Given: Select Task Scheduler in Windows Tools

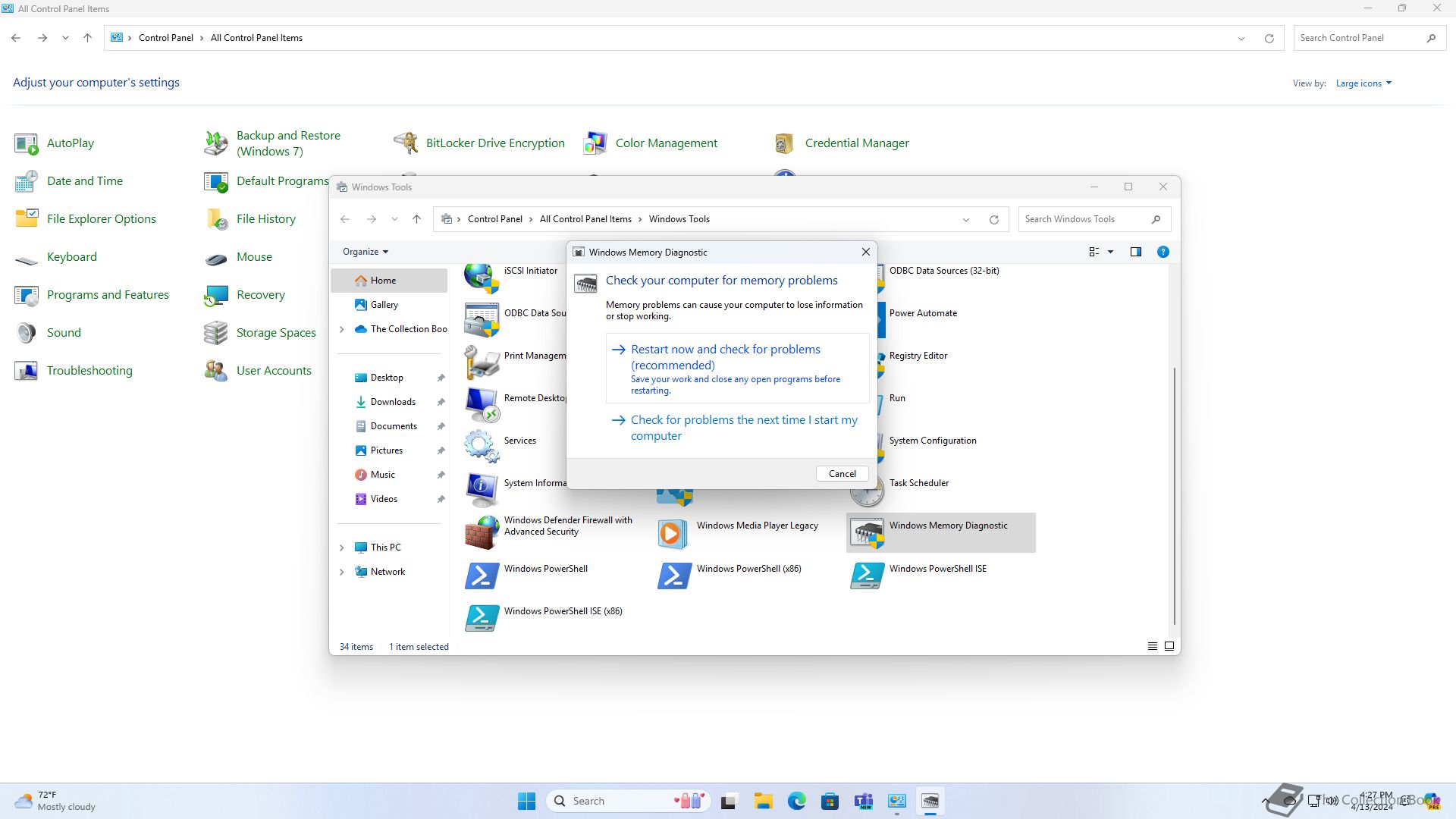Looking at the screenshot, I should point(899,490).
